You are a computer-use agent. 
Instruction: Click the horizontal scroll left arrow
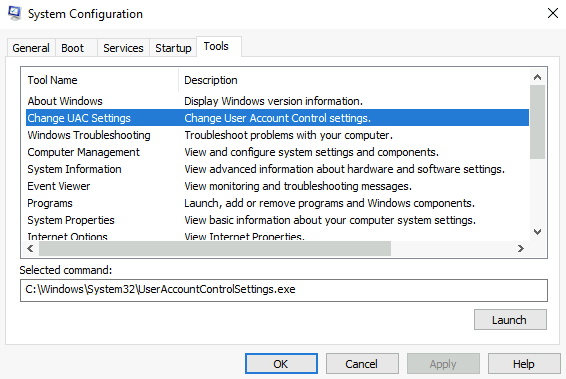(x=30, y=248)
